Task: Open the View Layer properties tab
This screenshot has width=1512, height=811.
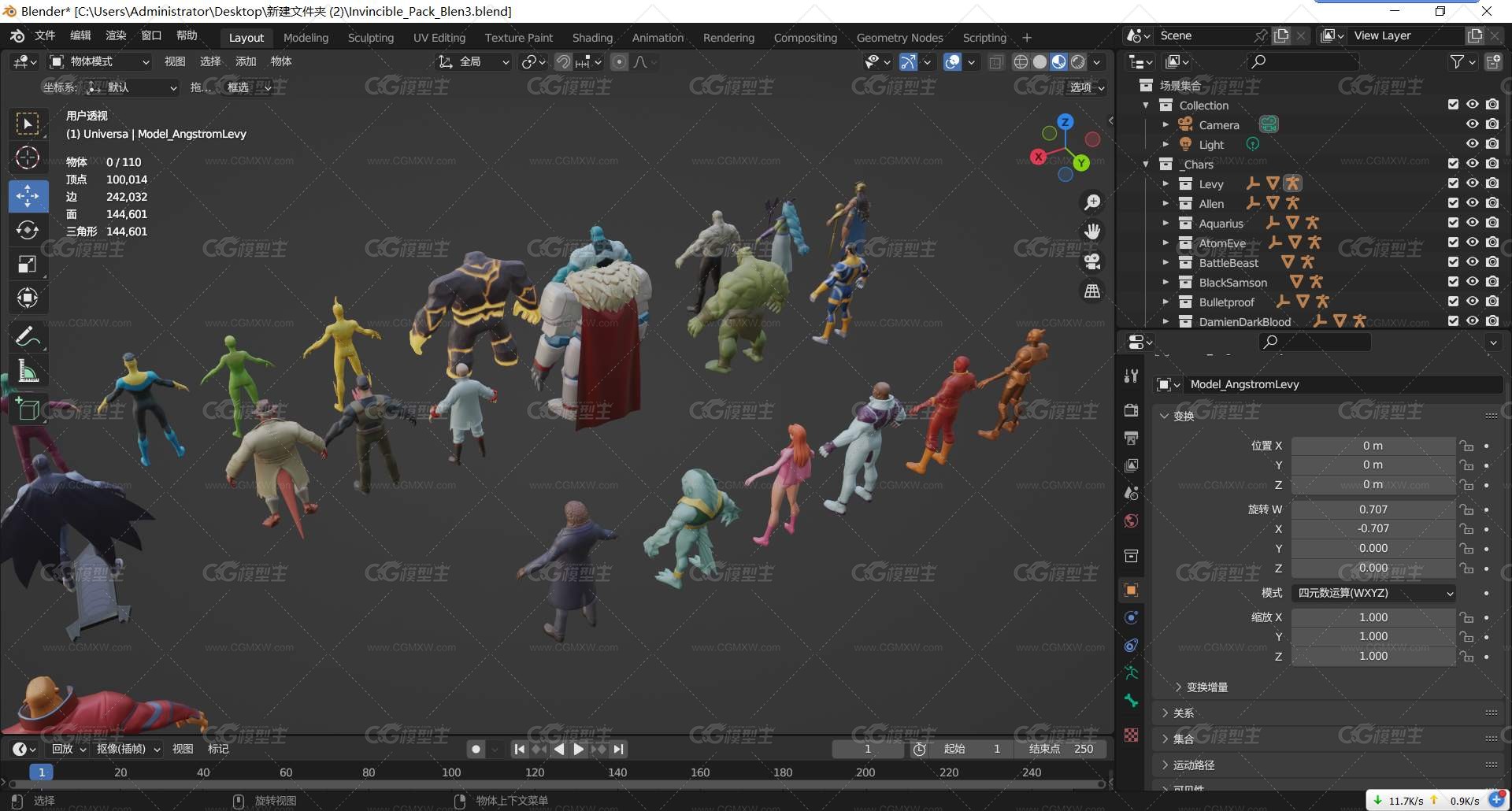Action: 1131,465
